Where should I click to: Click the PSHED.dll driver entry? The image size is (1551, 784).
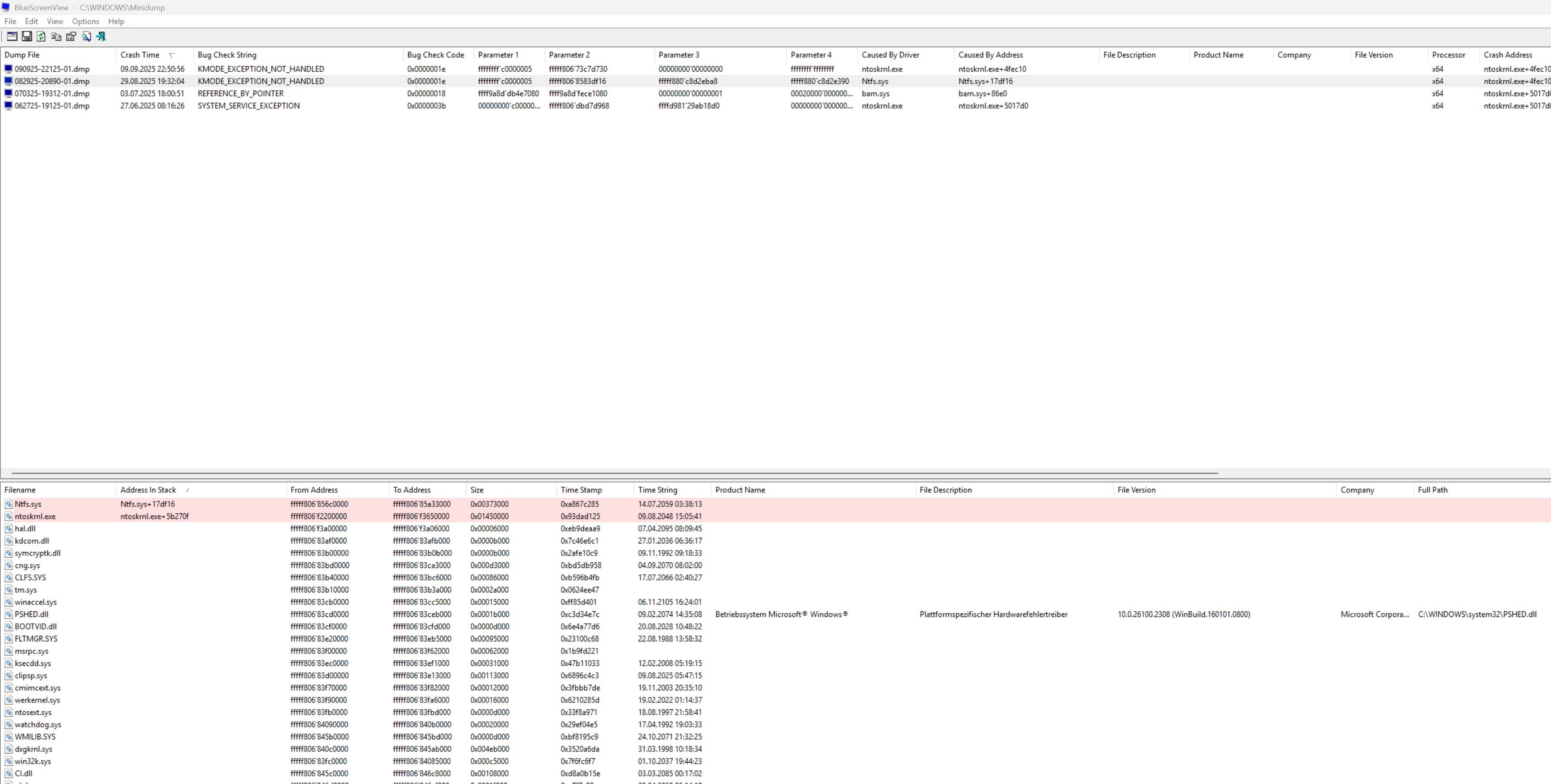[31, 615]
